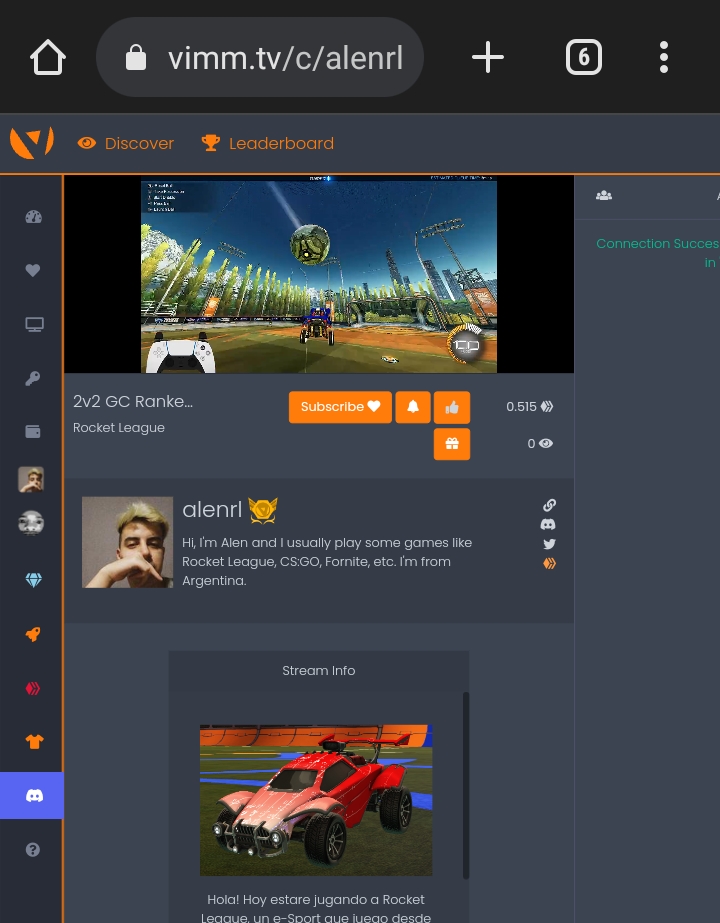Image resolution: width=720 pixels, height=923 pixels.
Task: Click the Rocket League game category
Action: (x=119, y=428)
